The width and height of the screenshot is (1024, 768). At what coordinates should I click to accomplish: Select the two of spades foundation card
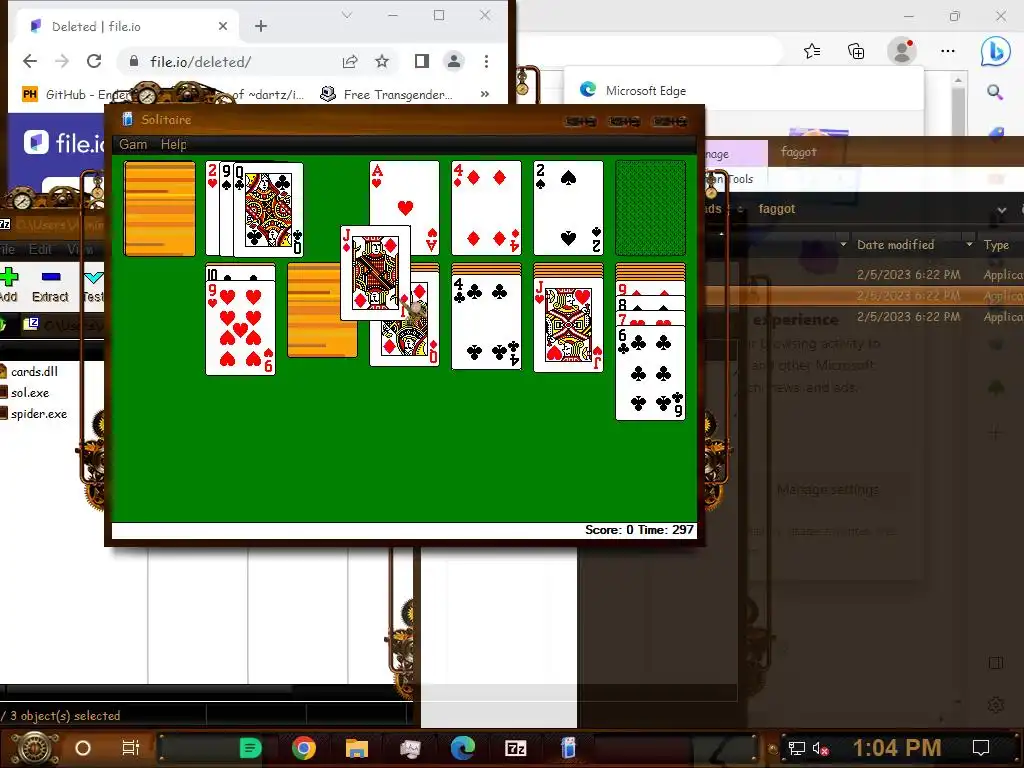(x=568, y=208)
